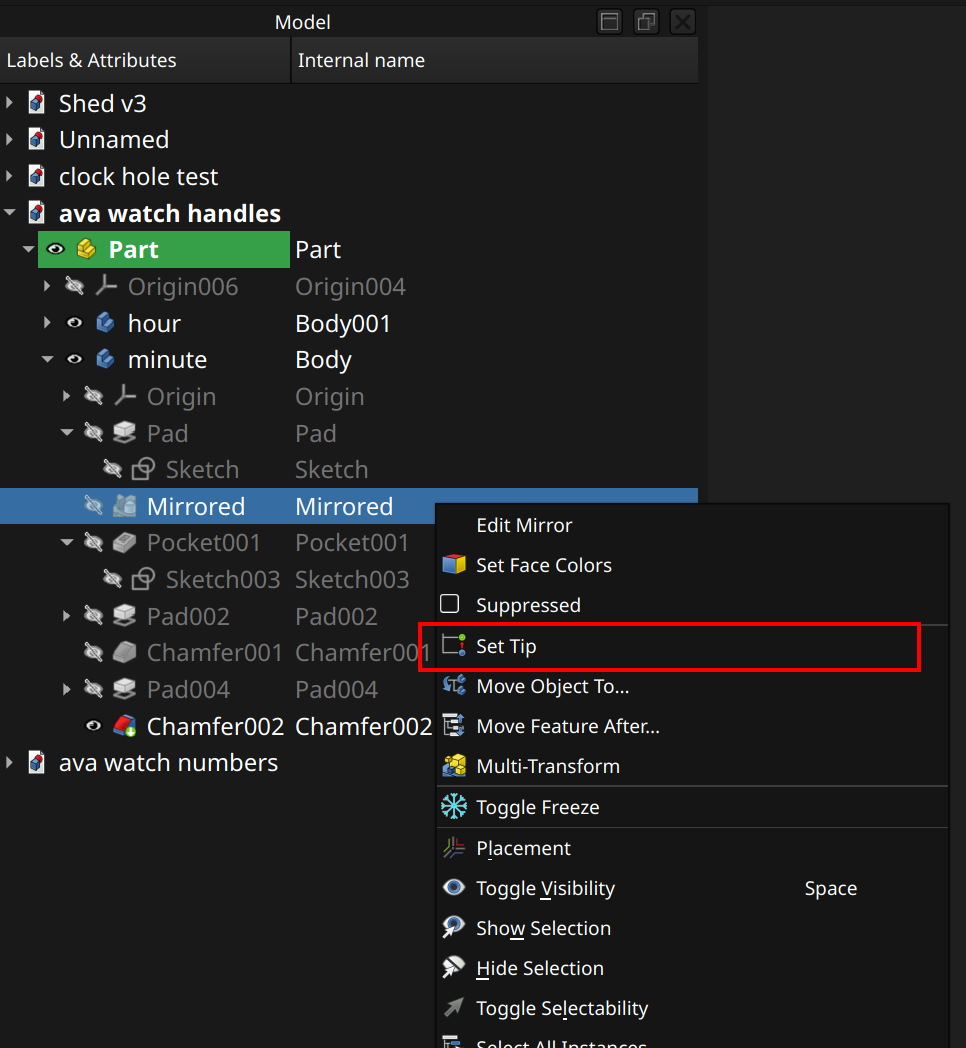
Task: Hide Chamfer002 using its eye icon
Action: [94, 726]
